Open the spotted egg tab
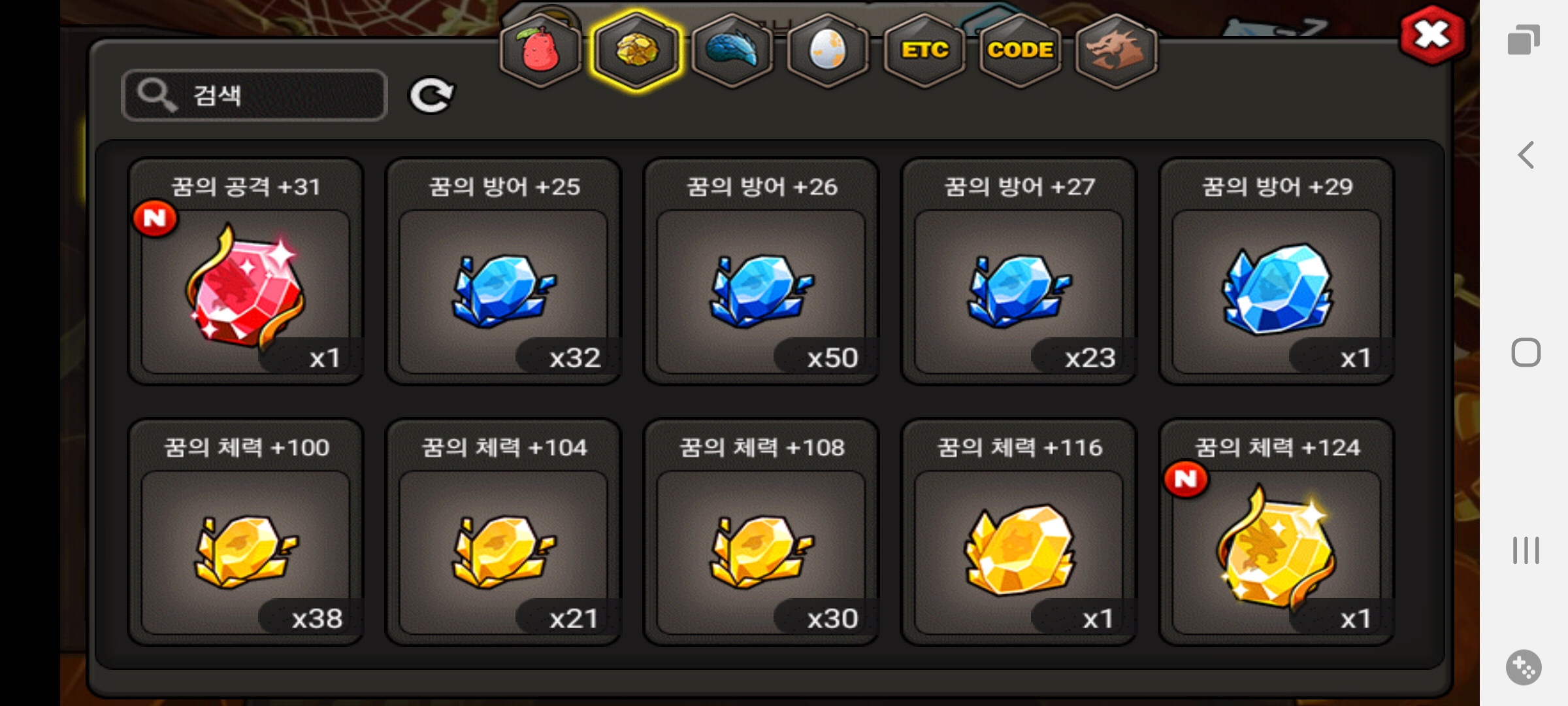 click(828, 50)
